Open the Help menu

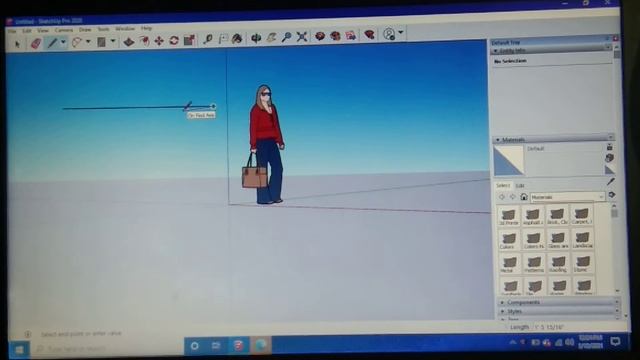(146, 29)
